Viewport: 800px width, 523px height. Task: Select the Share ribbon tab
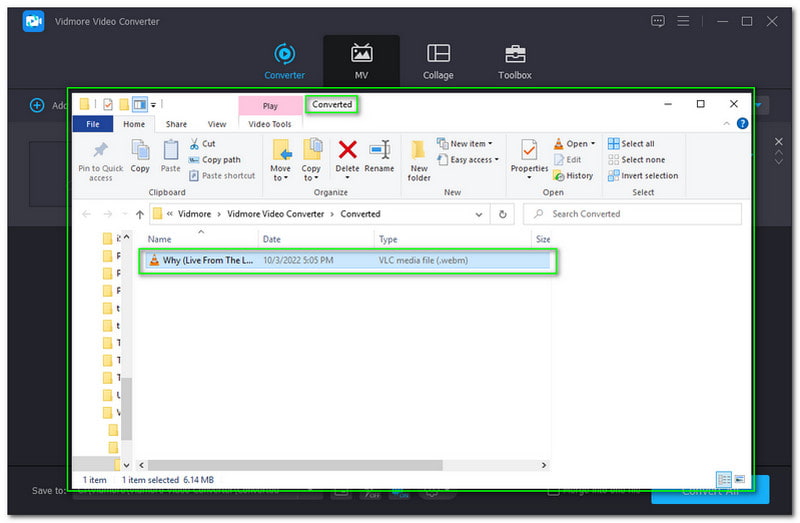176,124
